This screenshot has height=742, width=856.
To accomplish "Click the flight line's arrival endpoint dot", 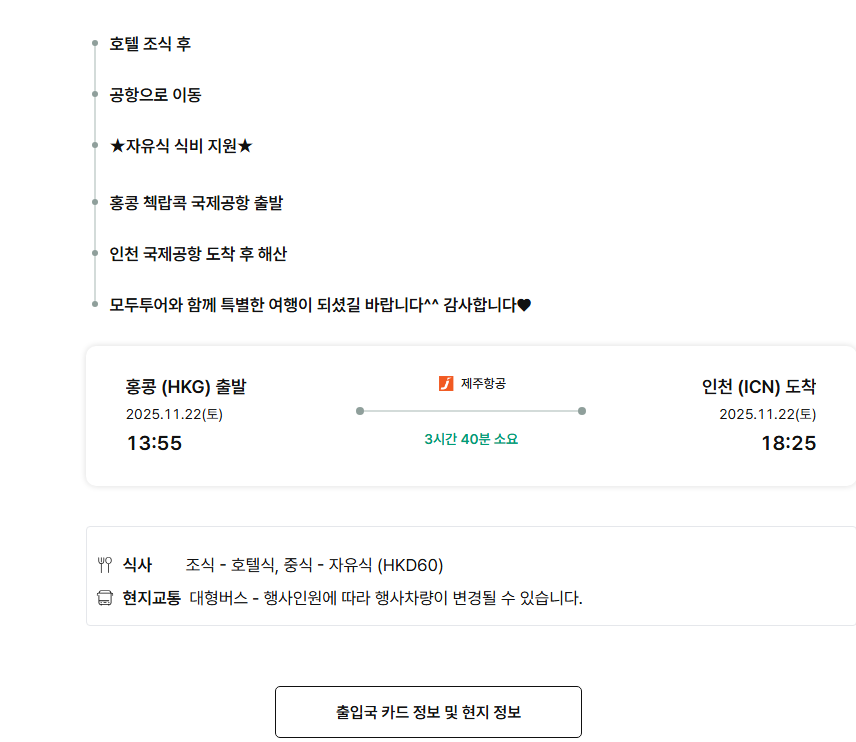I will (x=582, y=411).
